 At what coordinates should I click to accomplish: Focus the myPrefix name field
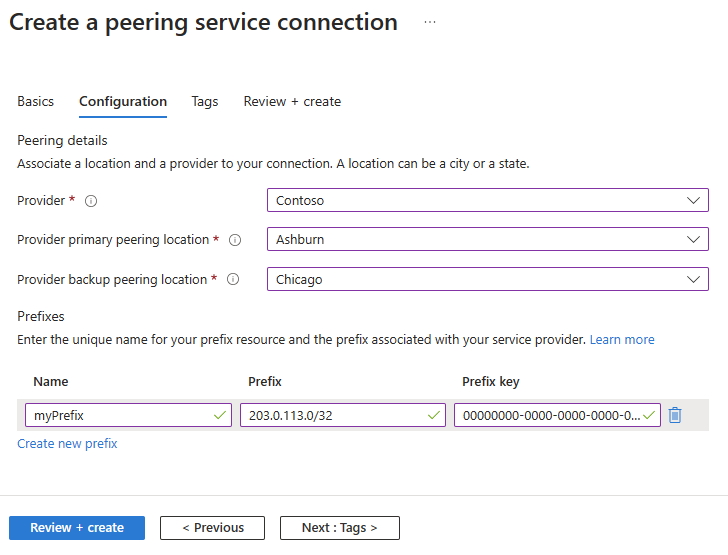pos(120,415)
